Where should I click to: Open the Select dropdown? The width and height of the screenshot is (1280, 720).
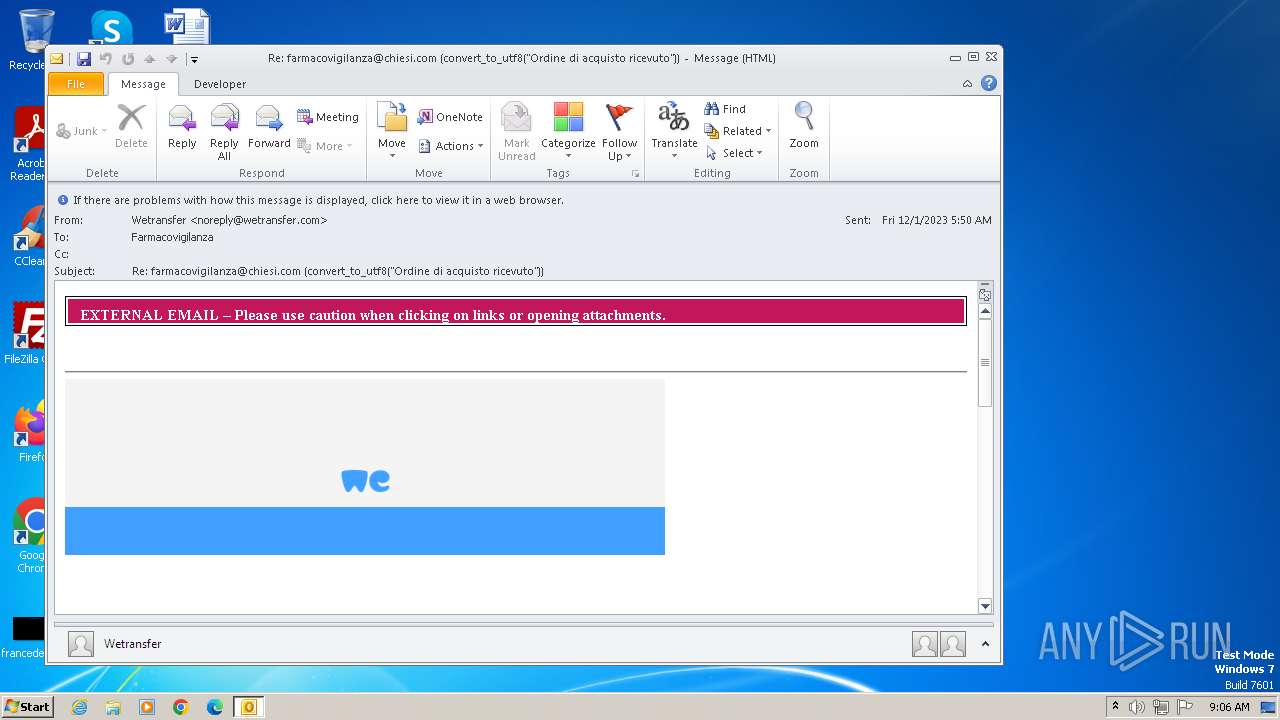(734, 153)
